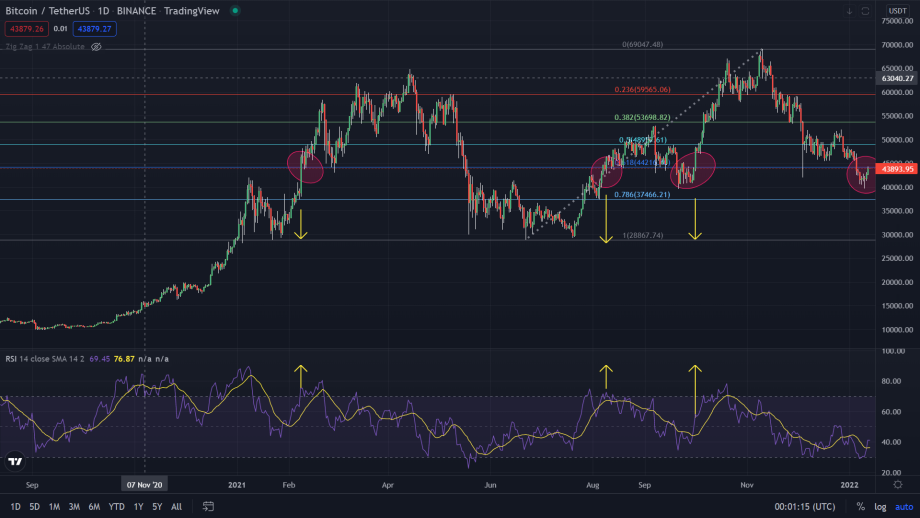Click the red sell price 43879.26 button
Viewport: 920px width, 518px height.
point(23,29)
